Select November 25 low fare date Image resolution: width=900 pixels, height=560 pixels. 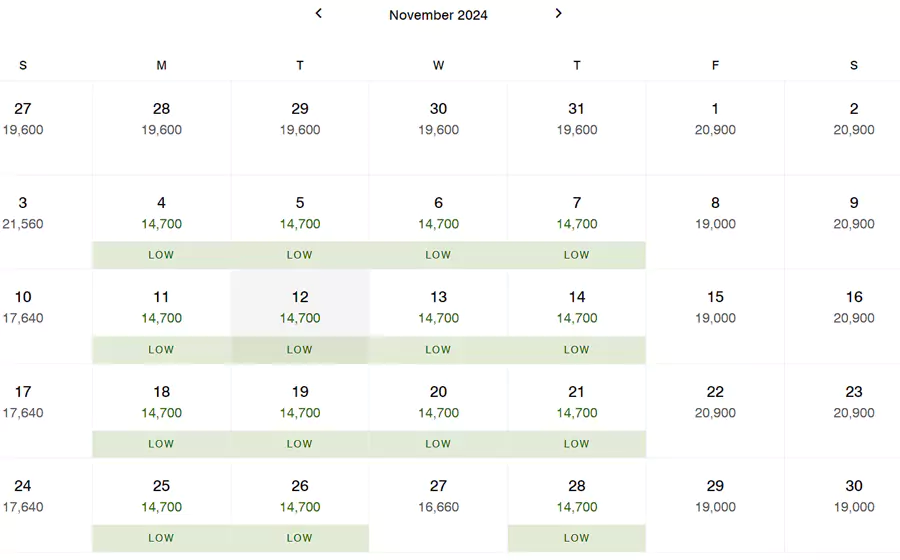coord(162,496)
